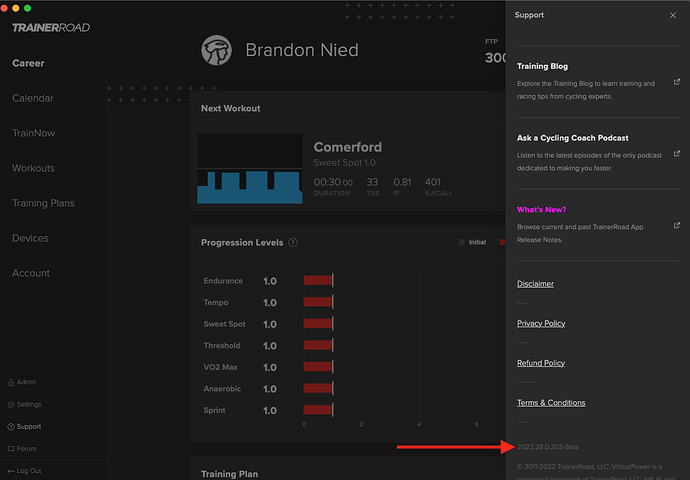Screen dimensions: 690x480
Task: Open Training Blog external link icon
Action: (x=677, y=82)
